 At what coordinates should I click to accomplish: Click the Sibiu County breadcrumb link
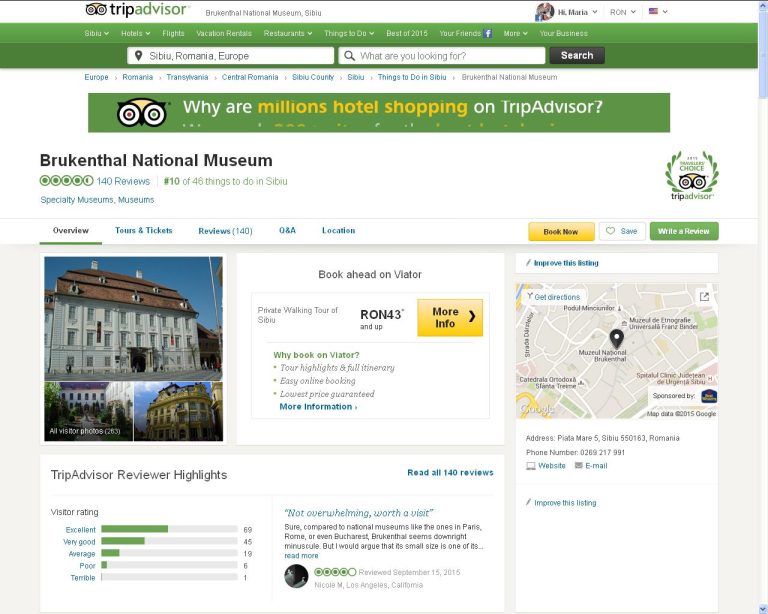(312, 77)
